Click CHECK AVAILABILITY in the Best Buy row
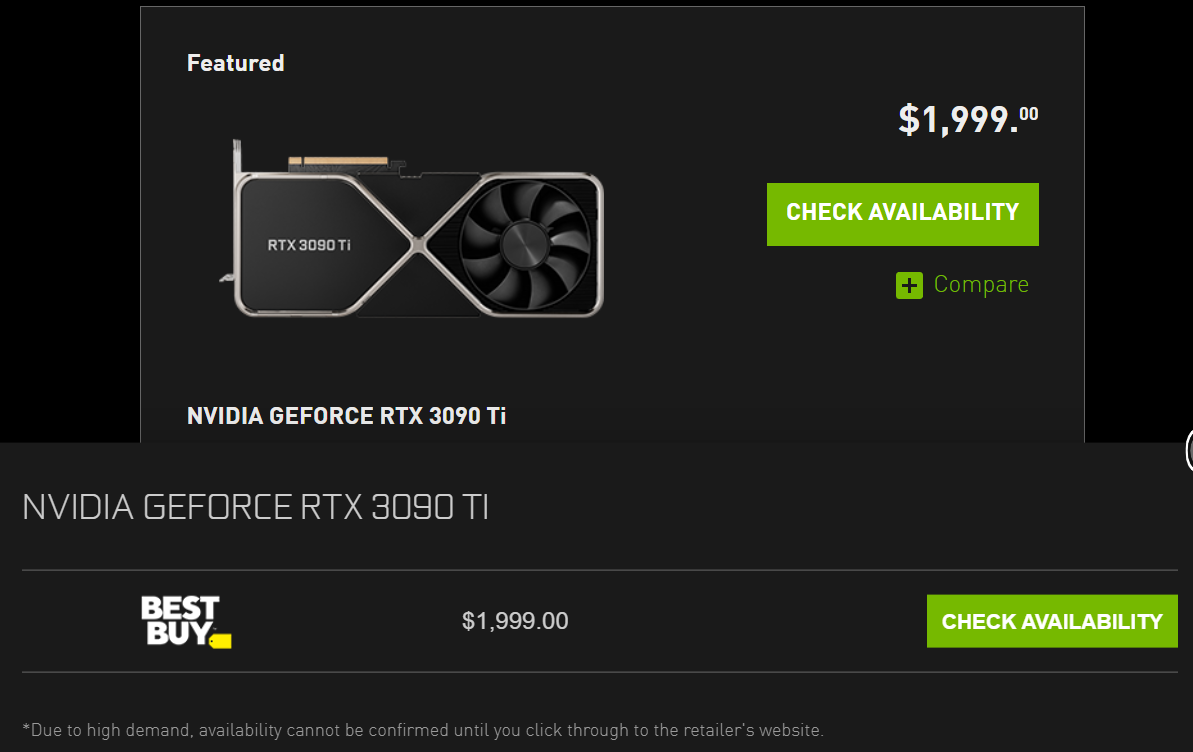 coord(1051,620)
